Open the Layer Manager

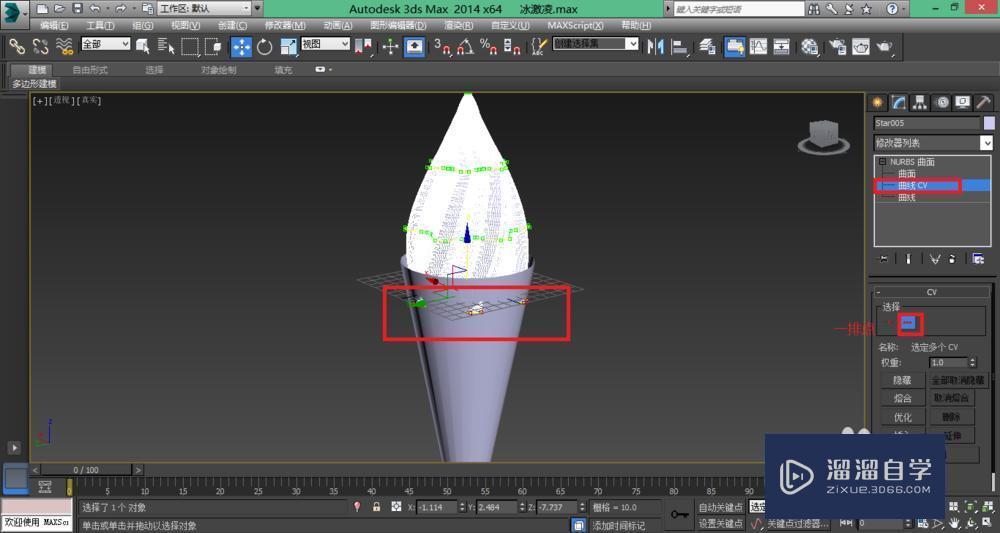(x=707, y=47)
